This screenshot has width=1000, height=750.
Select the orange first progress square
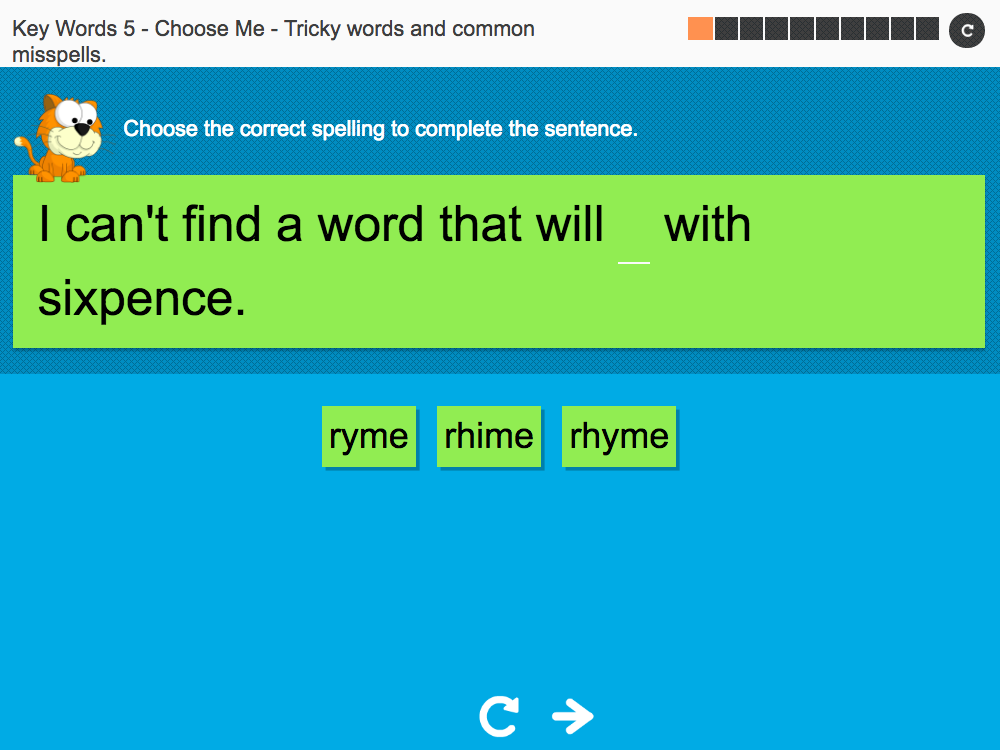[x=701, y=28]
